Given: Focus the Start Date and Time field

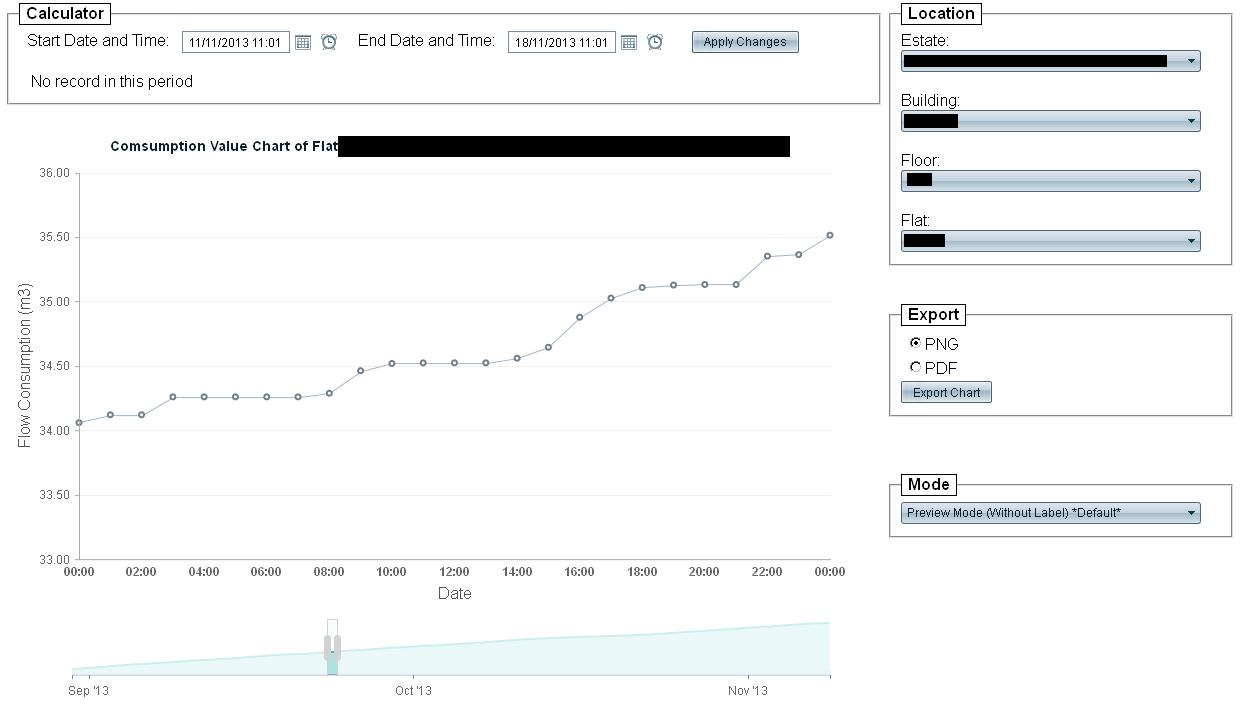Looking at the screenshot, I should coord(236,42).
